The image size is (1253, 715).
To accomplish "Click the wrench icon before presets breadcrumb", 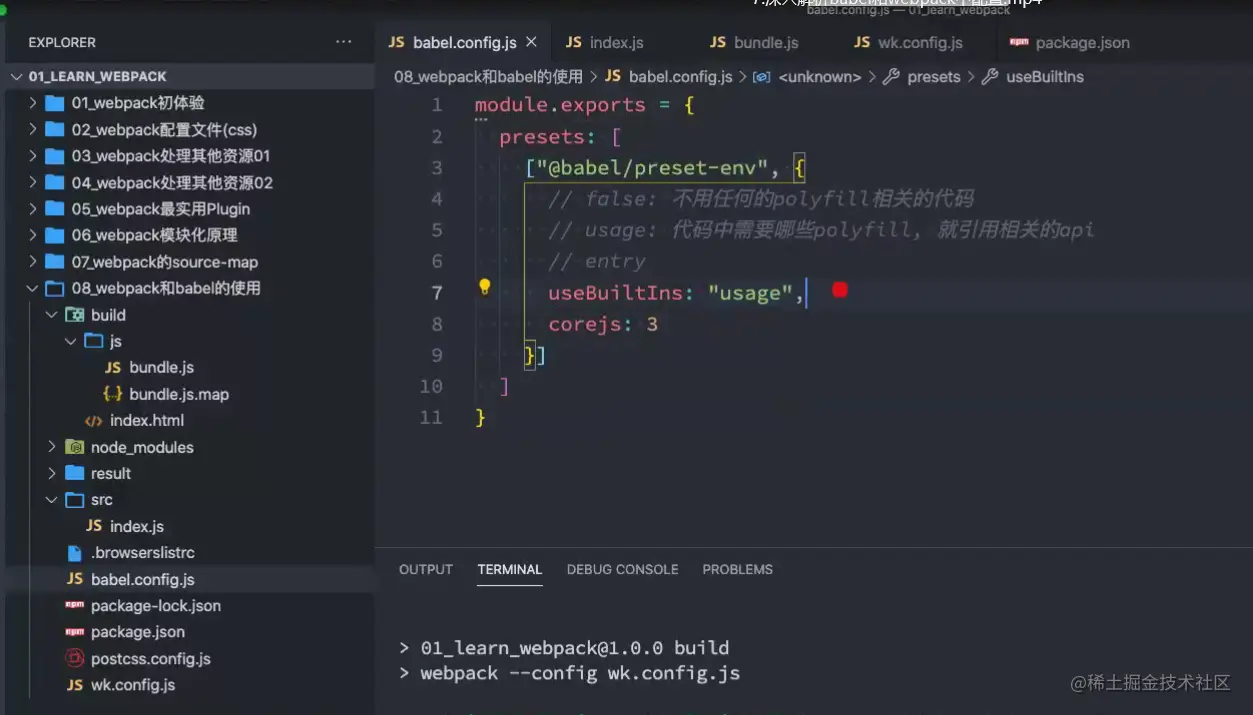I will (x=891, y=76).
